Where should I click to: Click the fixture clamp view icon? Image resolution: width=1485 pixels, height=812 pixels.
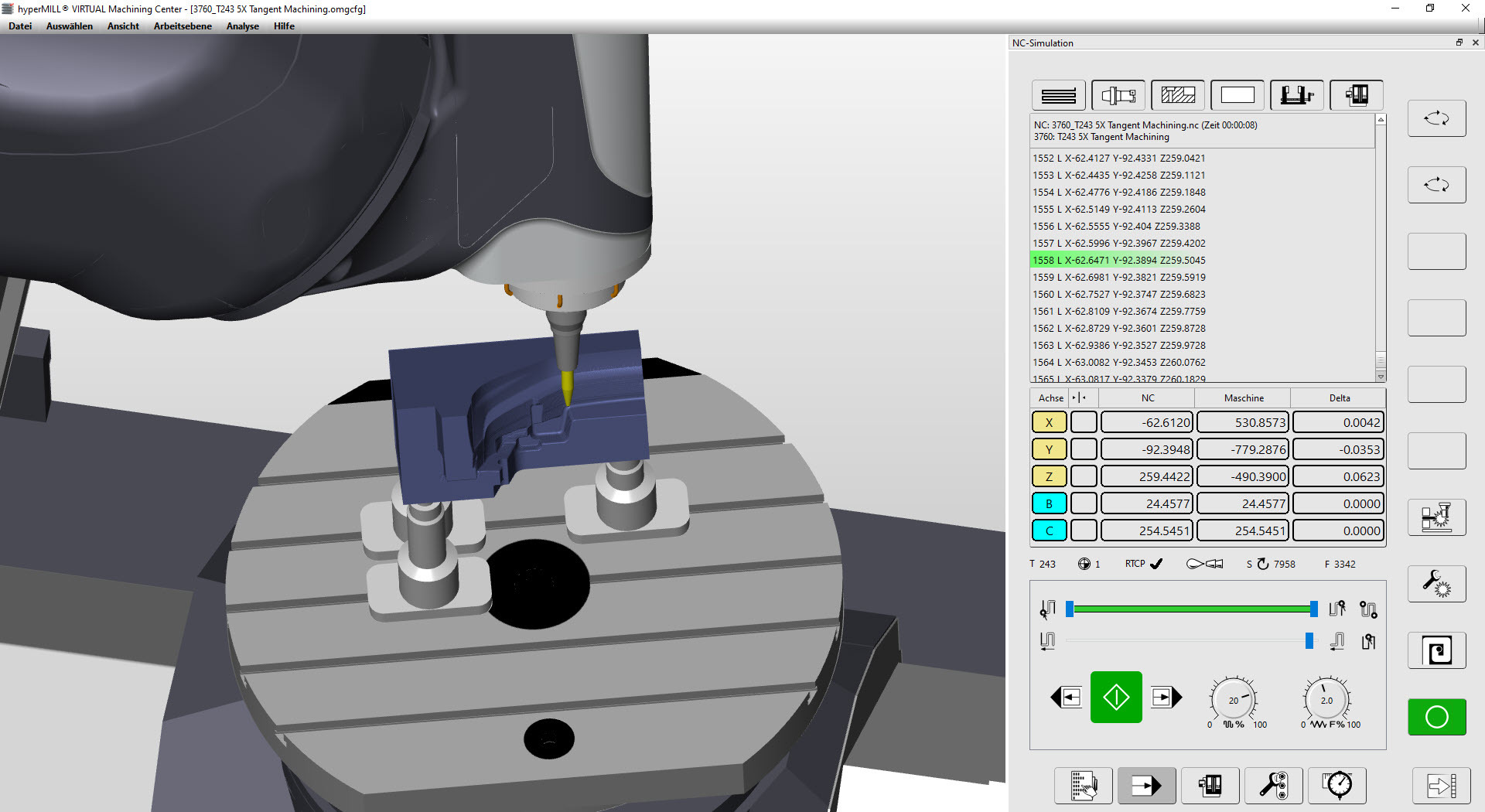click(1296, 95)
